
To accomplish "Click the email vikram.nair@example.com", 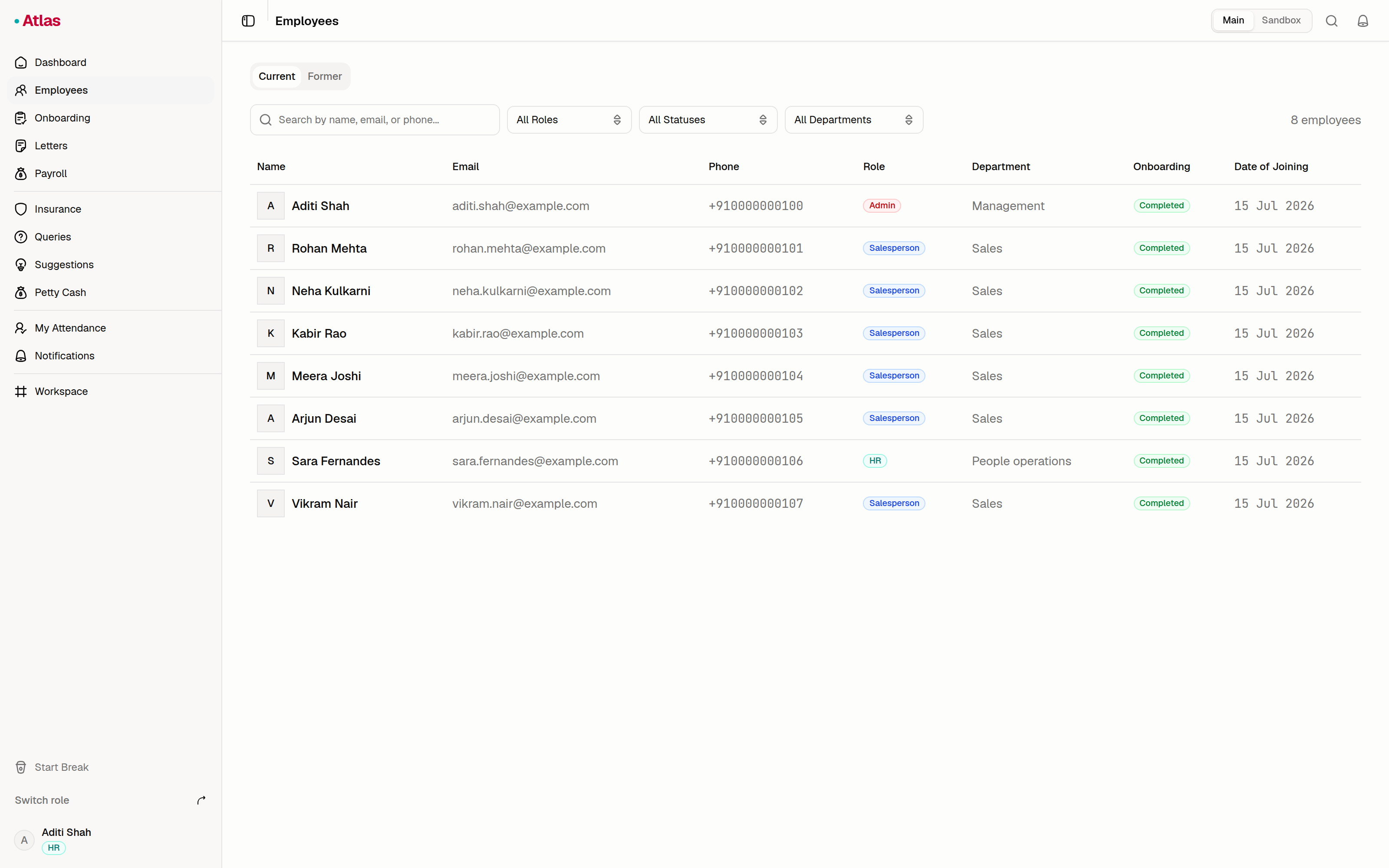I will [525, 503].
